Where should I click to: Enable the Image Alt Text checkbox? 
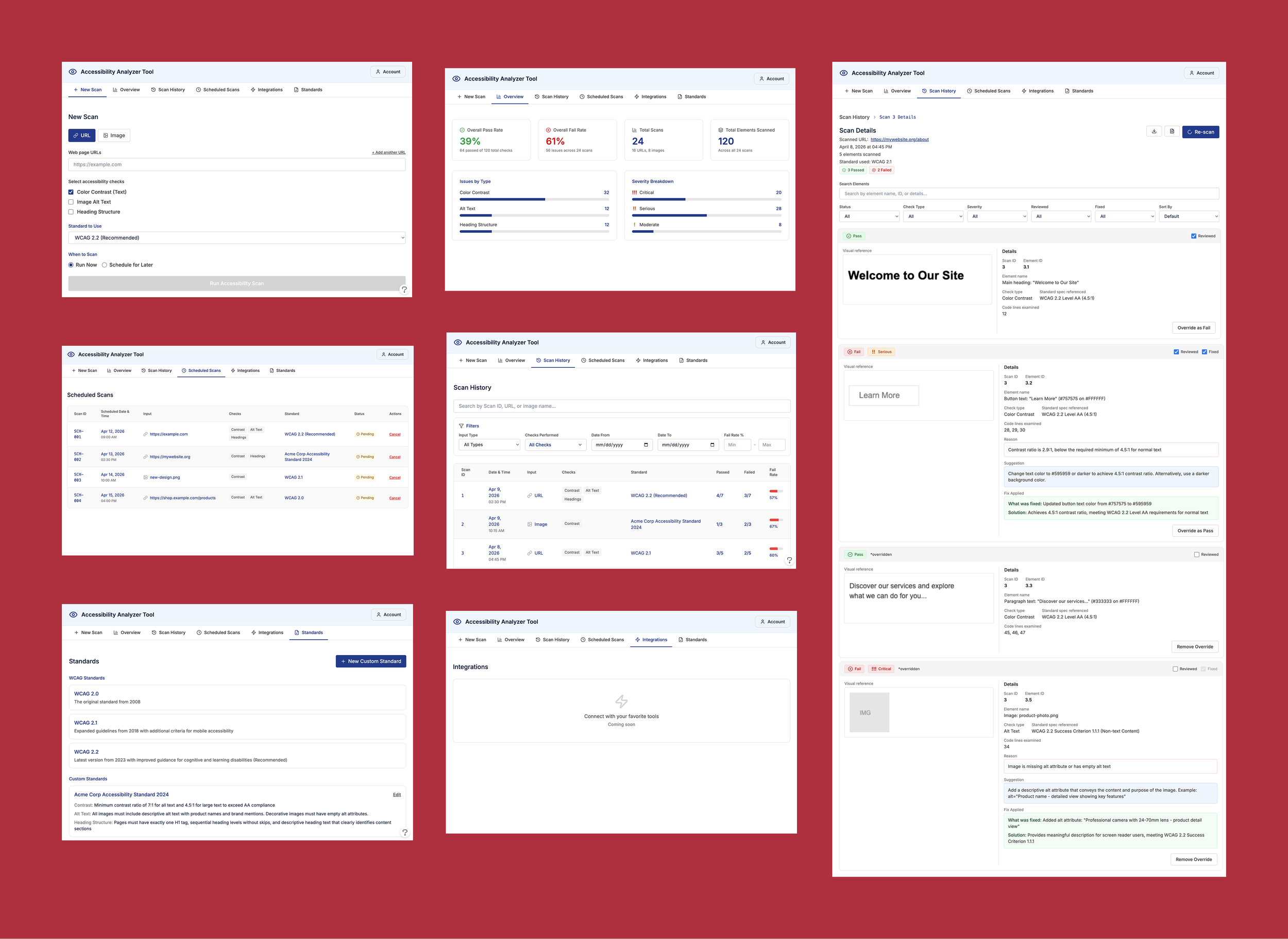71,202
